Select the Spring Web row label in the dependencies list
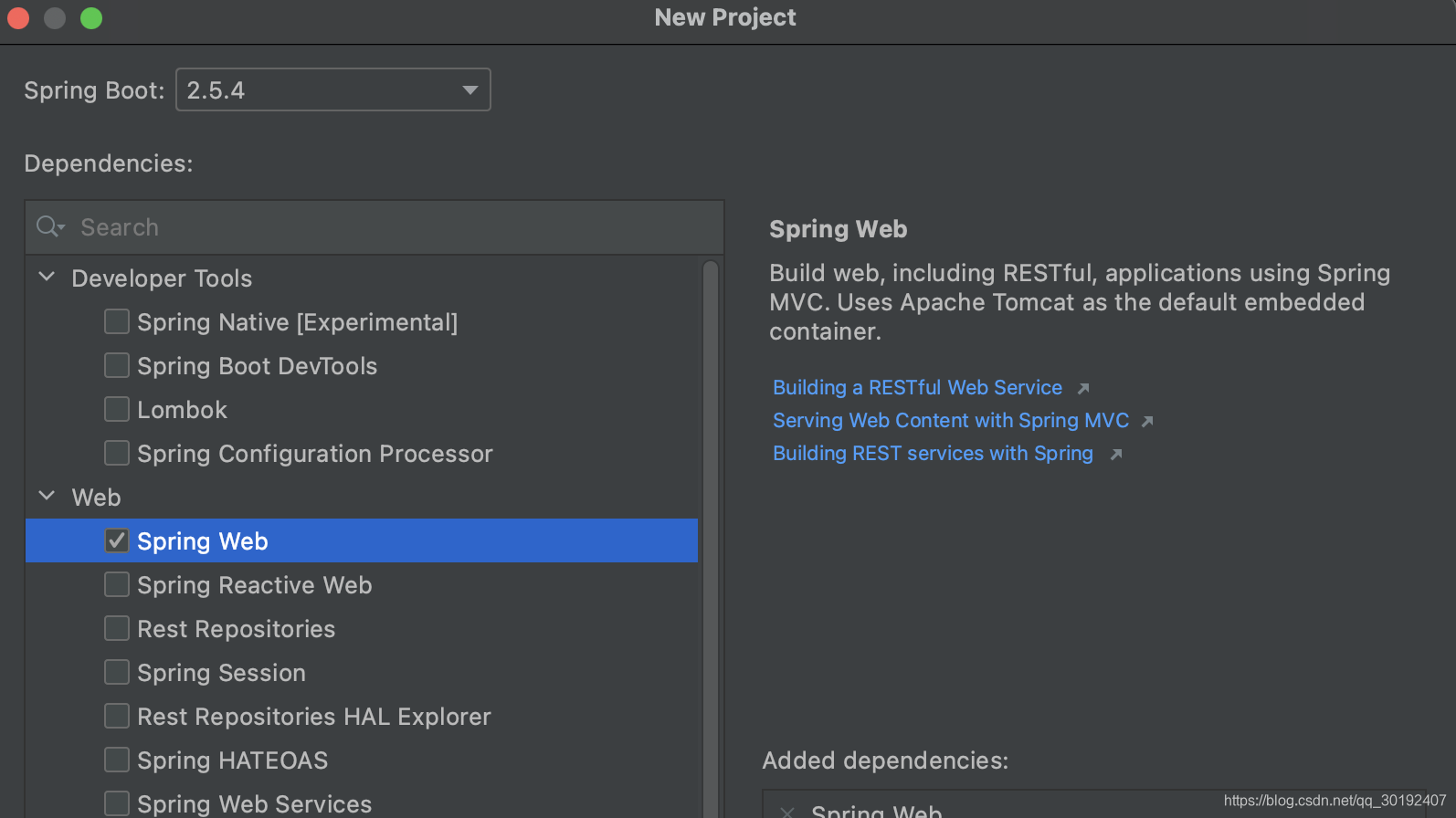The height and width of the screenshot is (818, 1456). (x=202, y=541)
